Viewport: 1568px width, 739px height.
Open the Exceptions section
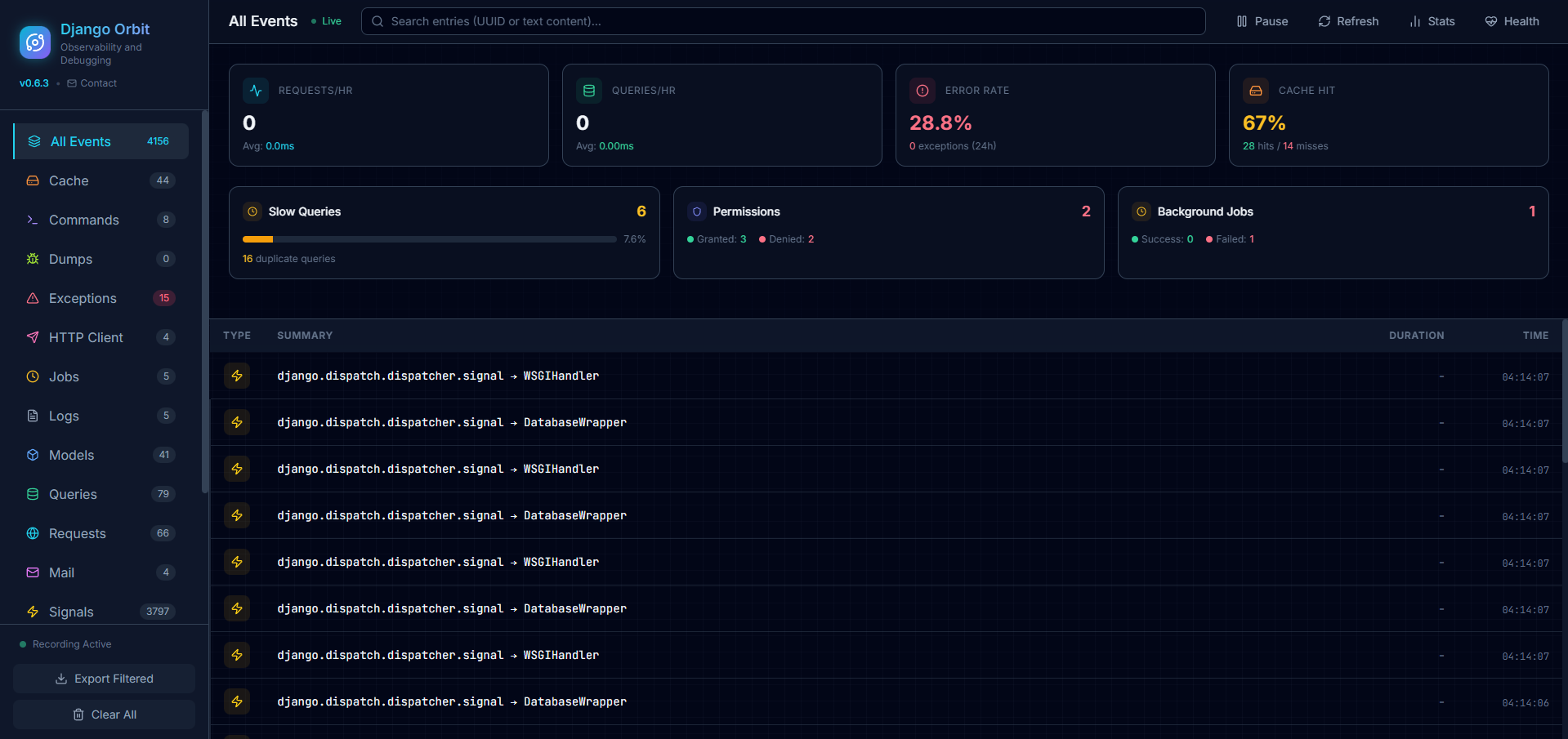click(101, 298)
